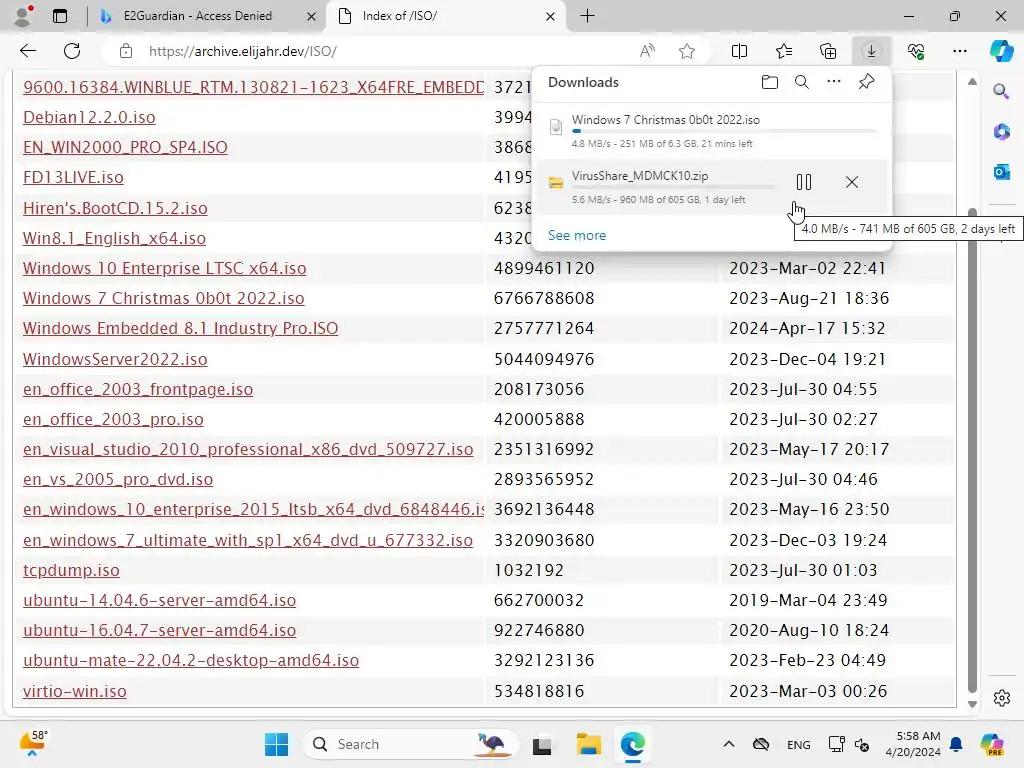Search downloads with the magnifier icon

click(801, 82)
